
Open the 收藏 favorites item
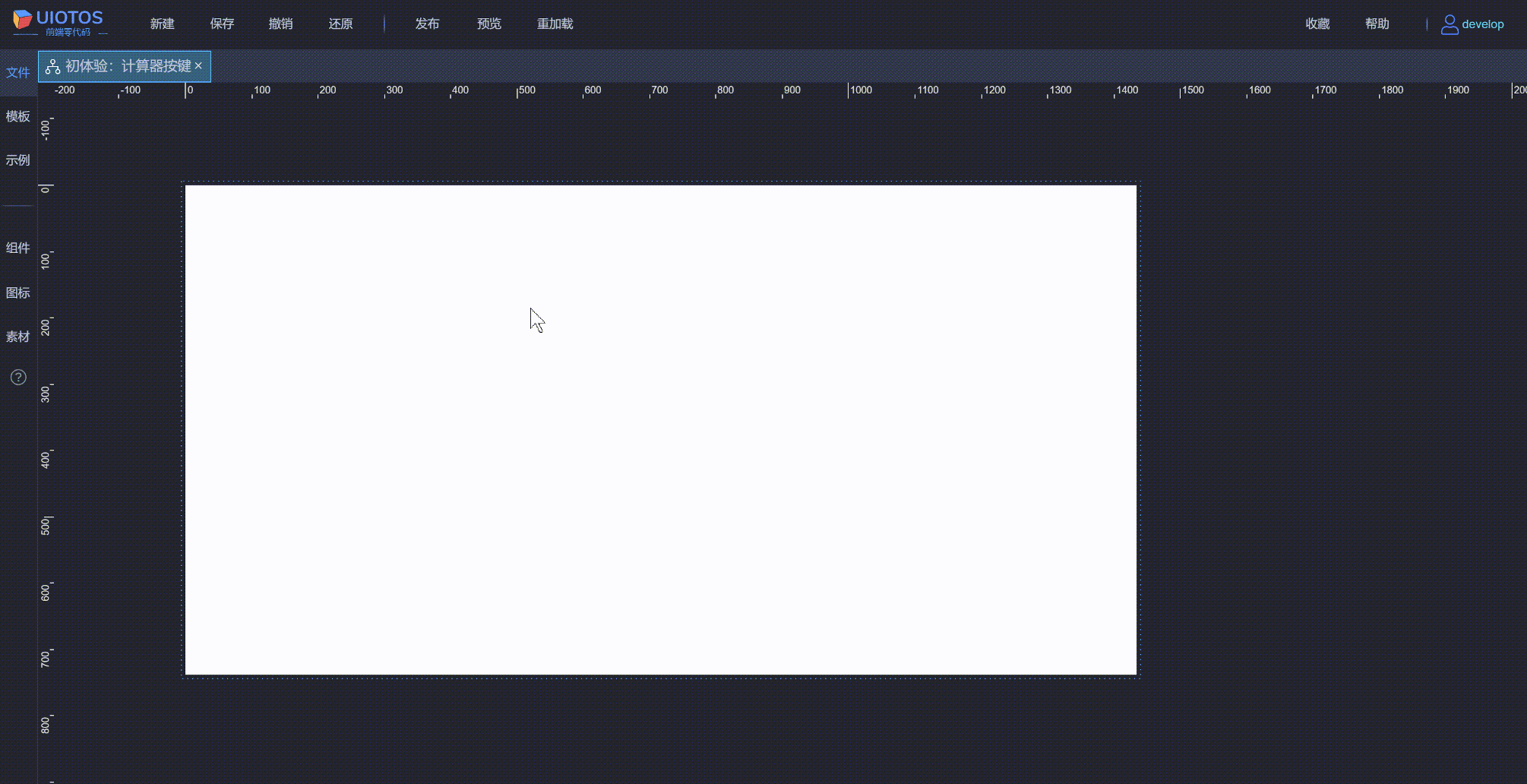(x=1316, y=24)
